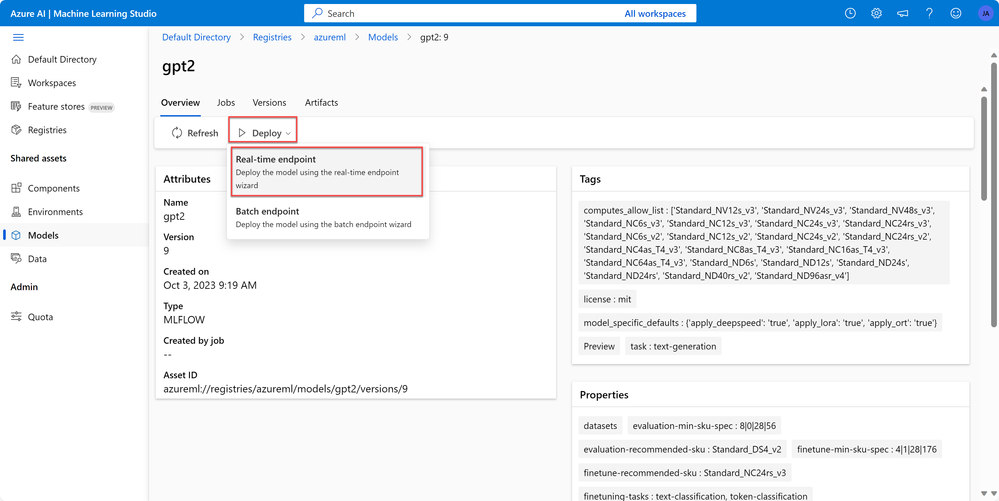Go to the Models breadcrumb link
The image size is (999, 501).
coord(383,38)
